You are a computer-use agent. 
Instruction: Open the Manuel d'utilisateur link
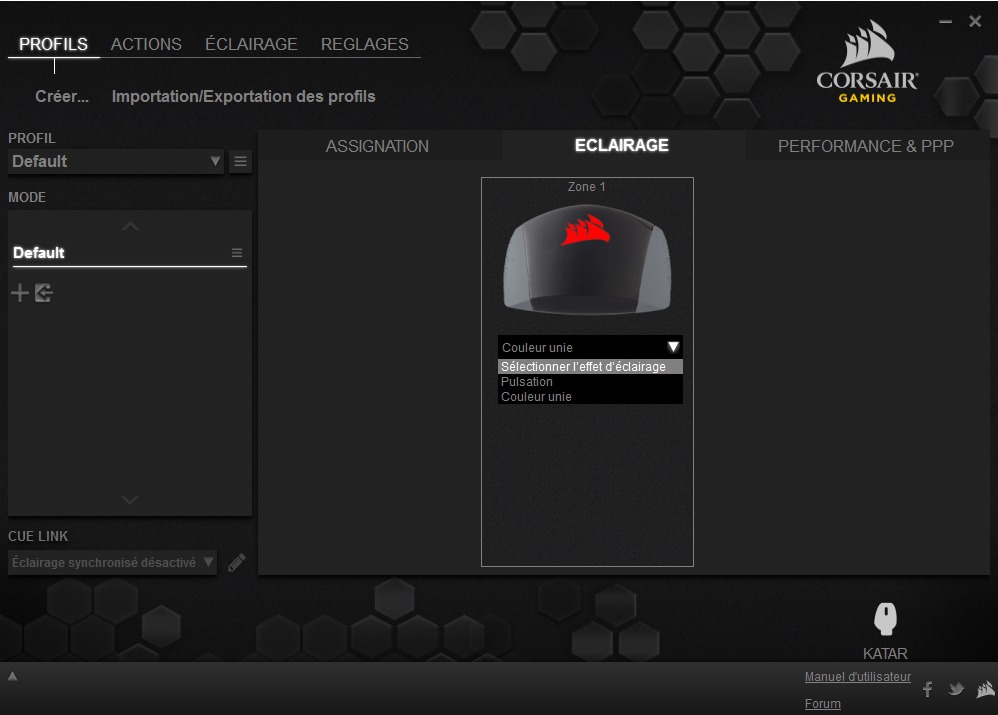[857, 677]
